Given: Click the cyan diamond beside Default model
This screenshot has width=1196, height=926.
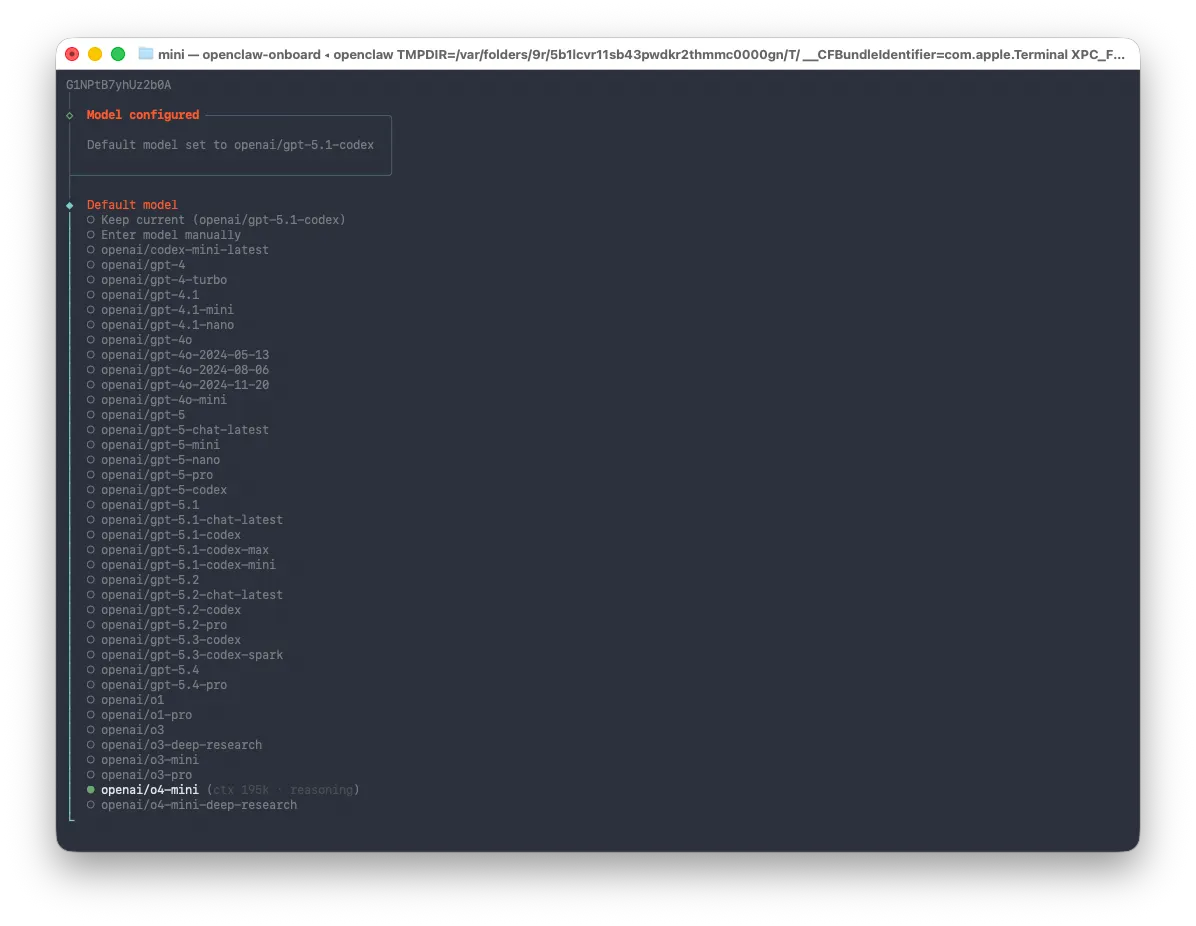Looking at the screenshot, I should (70, 205).
